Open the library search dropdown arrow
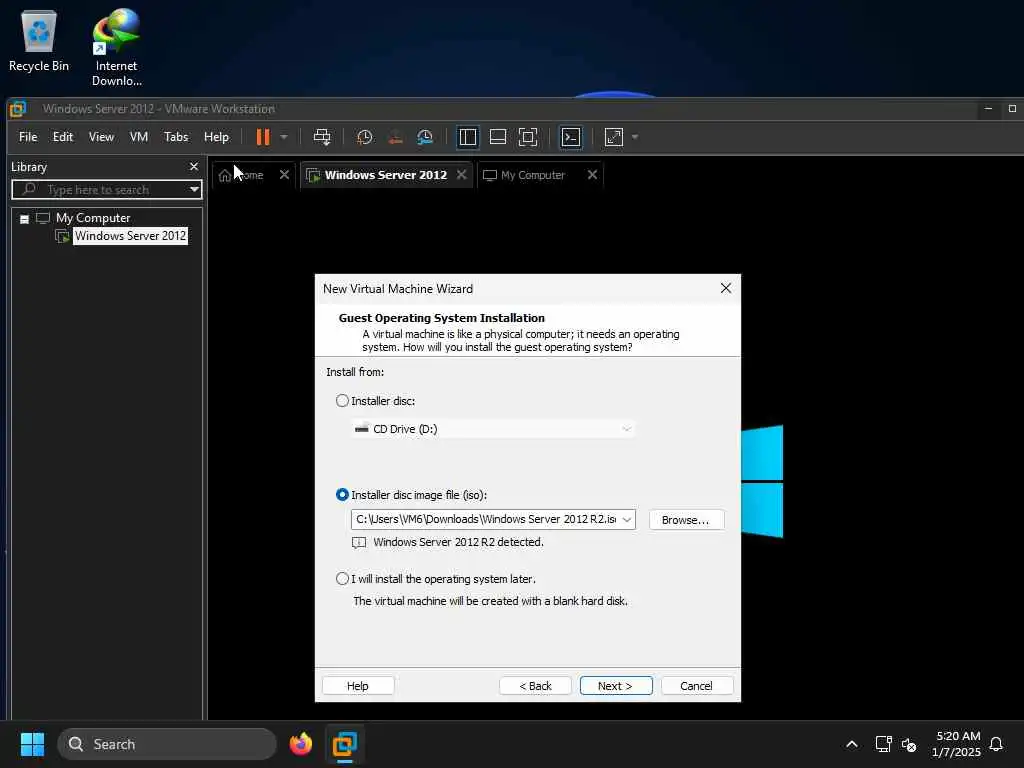The width and height of the screenshot is (1024, 768). (x=195, y=190)
